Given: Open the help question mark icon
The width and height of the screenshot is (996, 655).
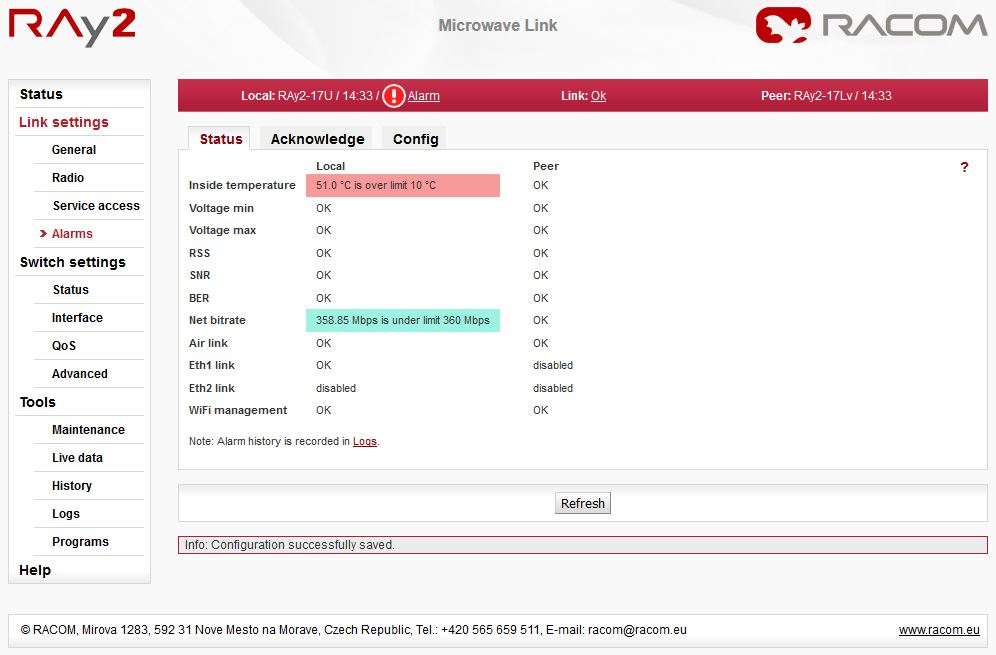Looking at the screenshot, I should coord(964,167).
